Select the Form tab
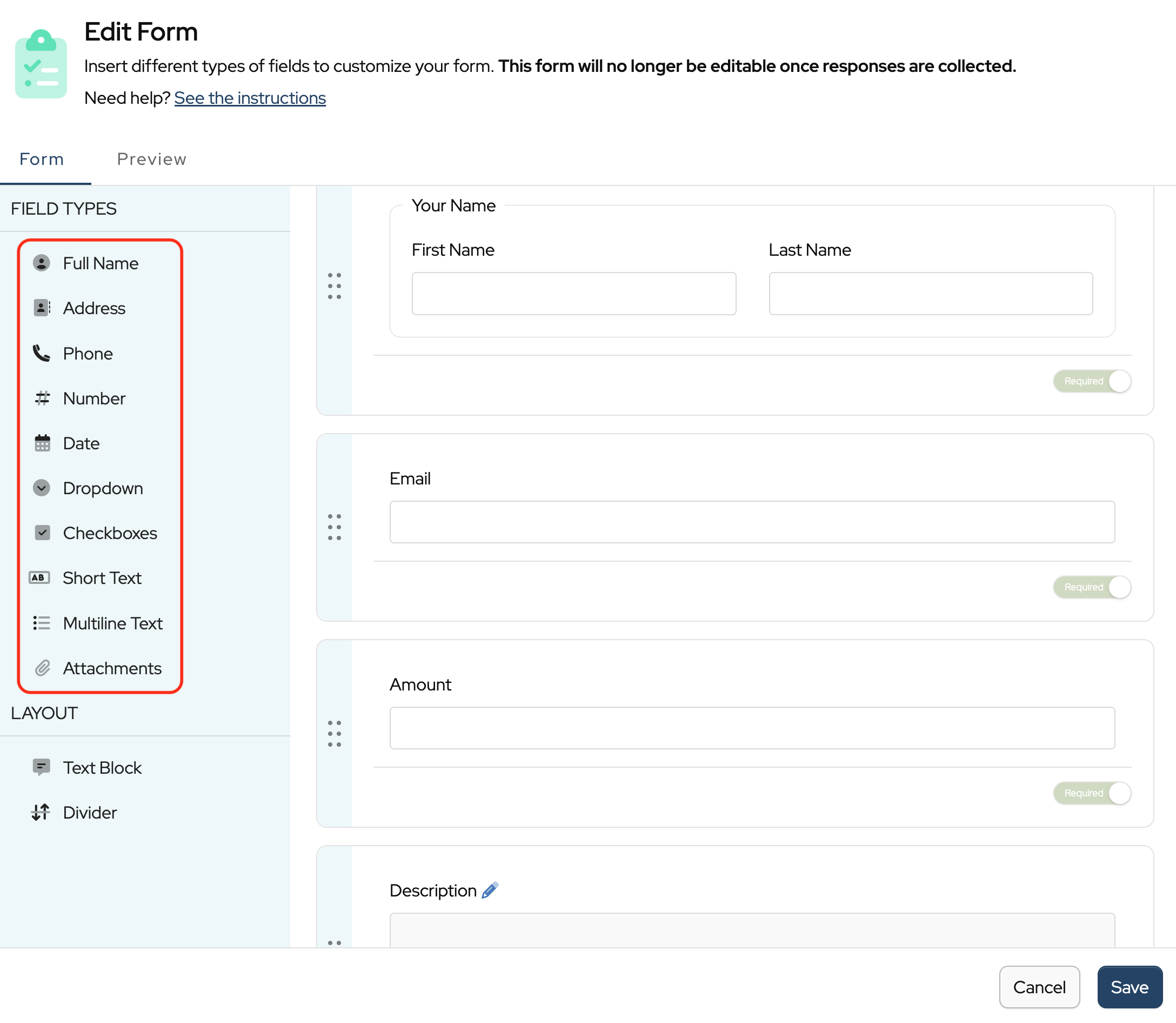The image size is (1176, 1023). pos(42,160)
